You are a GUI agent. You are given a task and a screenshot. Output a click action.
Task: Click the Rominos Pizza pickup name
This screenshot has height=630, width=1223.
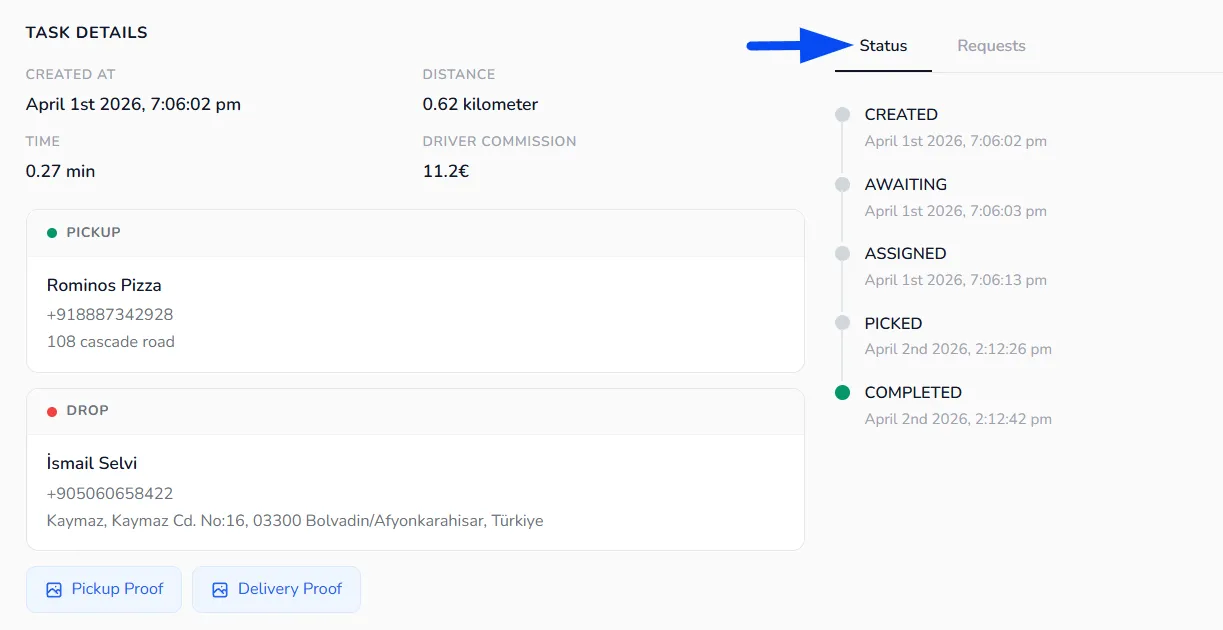104,285
